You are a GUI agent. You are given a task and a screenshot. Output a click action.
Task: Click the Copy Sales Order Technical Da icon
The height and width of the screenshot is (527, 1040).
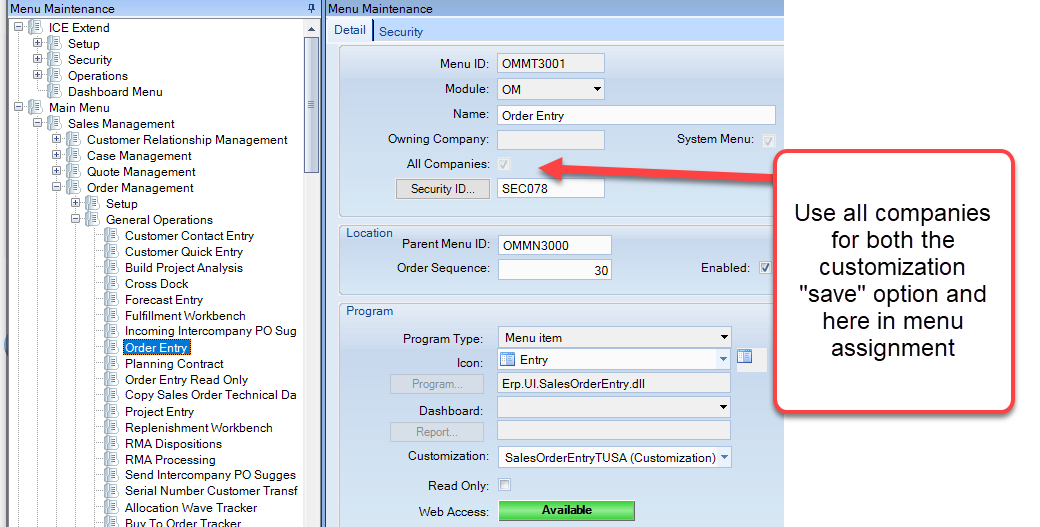click(112, 395)
